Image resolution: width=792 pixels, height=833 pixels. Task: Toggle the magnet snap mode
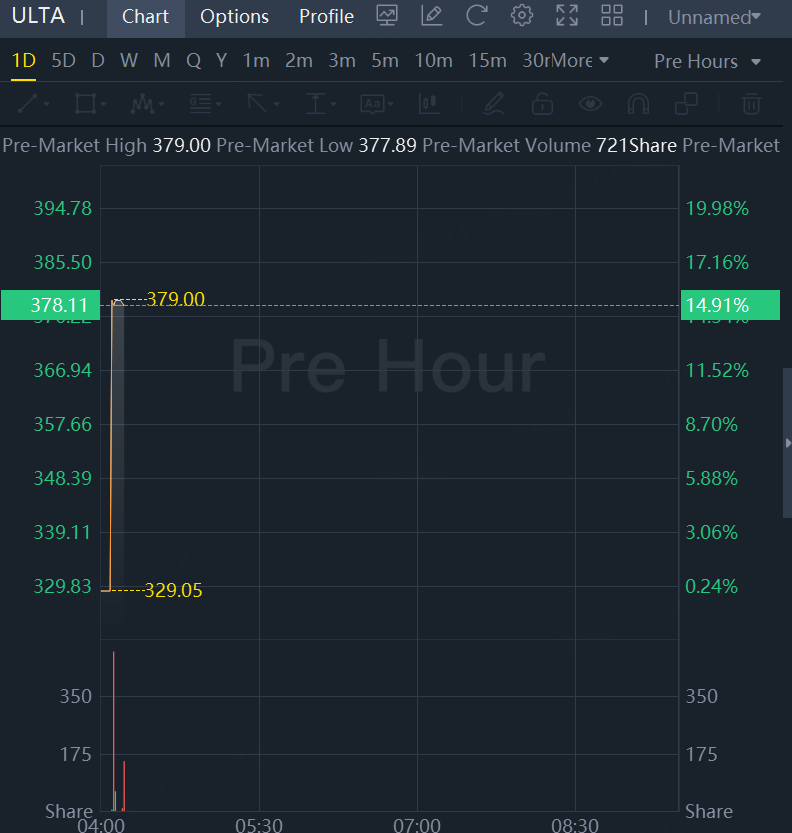[638, 103]
